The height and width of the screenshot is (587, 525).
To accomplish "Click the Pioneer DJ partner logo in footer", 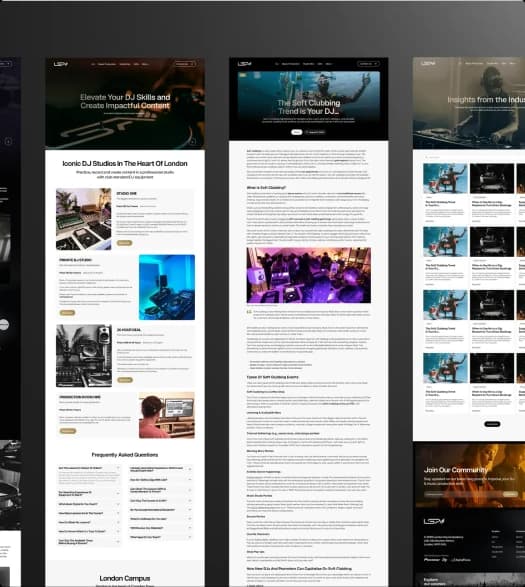I will [436, 560].
